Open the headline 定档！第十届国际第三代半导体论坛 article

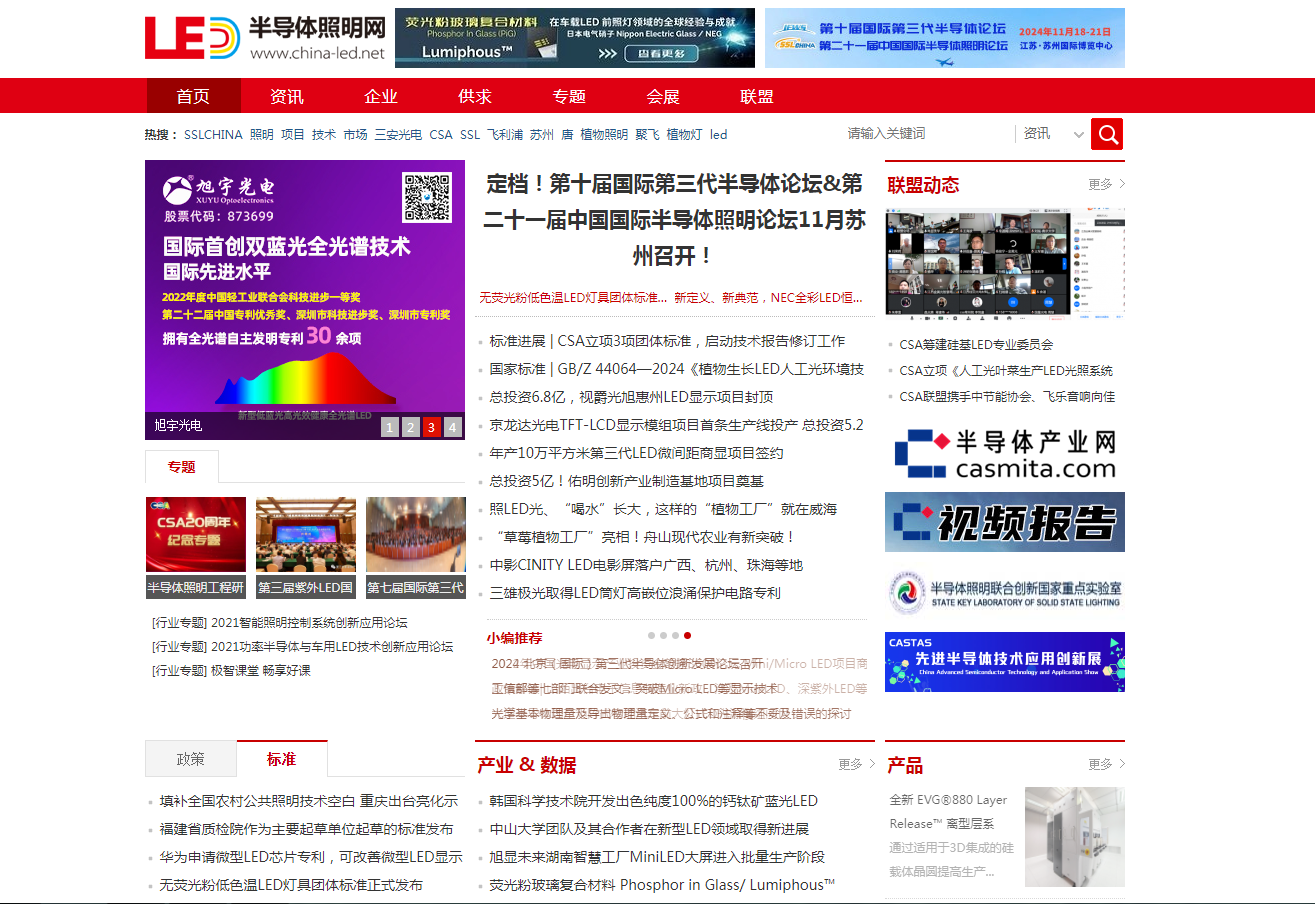(674, 220)
